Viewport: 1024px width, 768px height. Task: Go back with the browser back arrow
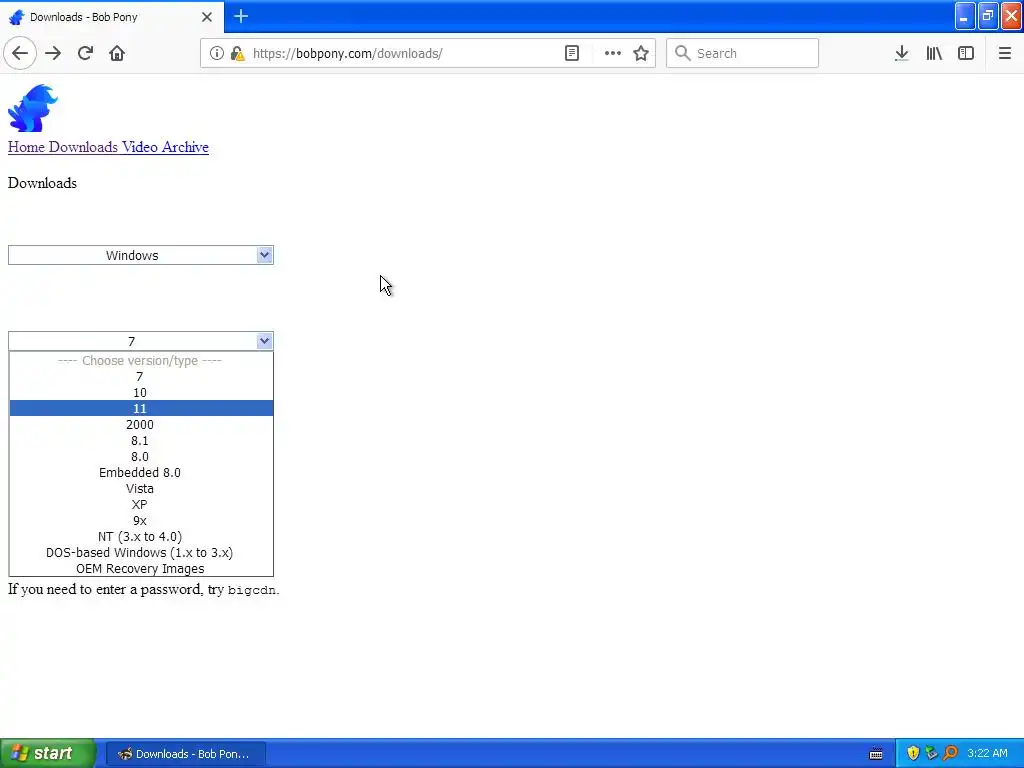(x=20, y=54)
